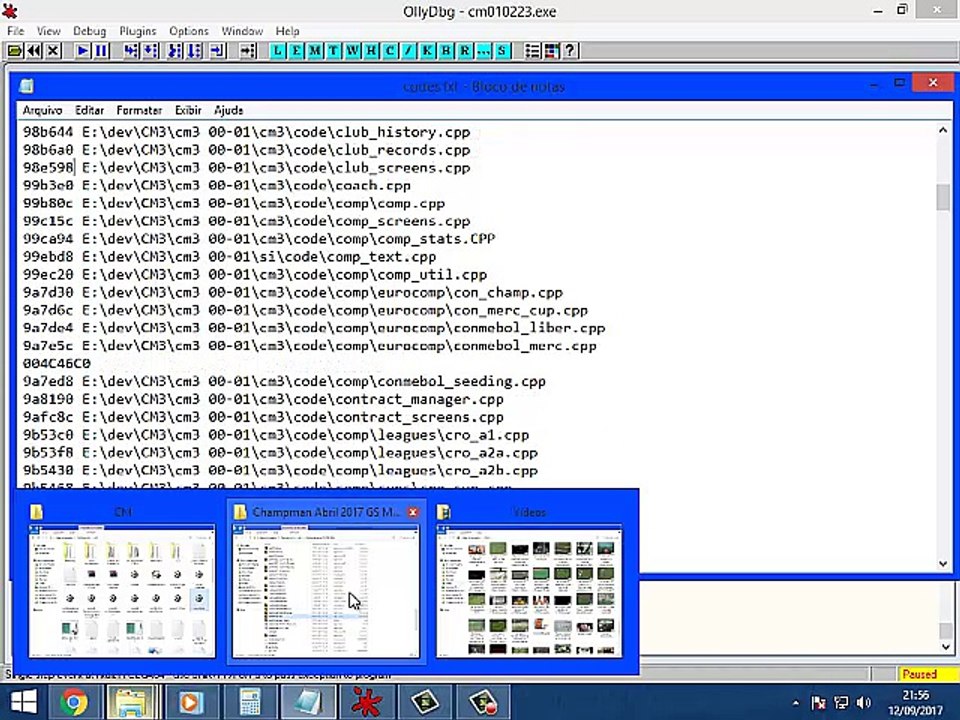Click the line with coach.cpp
Viewport: 960px width, 720px height.
coord(217,186)
